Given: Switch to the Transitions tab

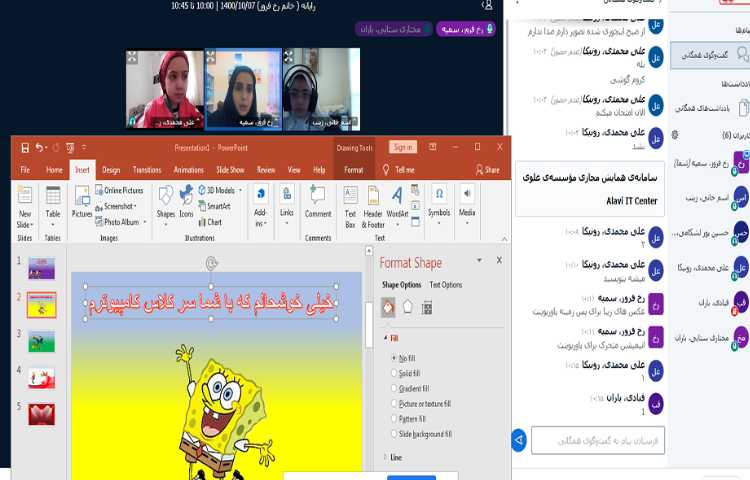Looking at the screenshot, I should (x=147, y=170).
